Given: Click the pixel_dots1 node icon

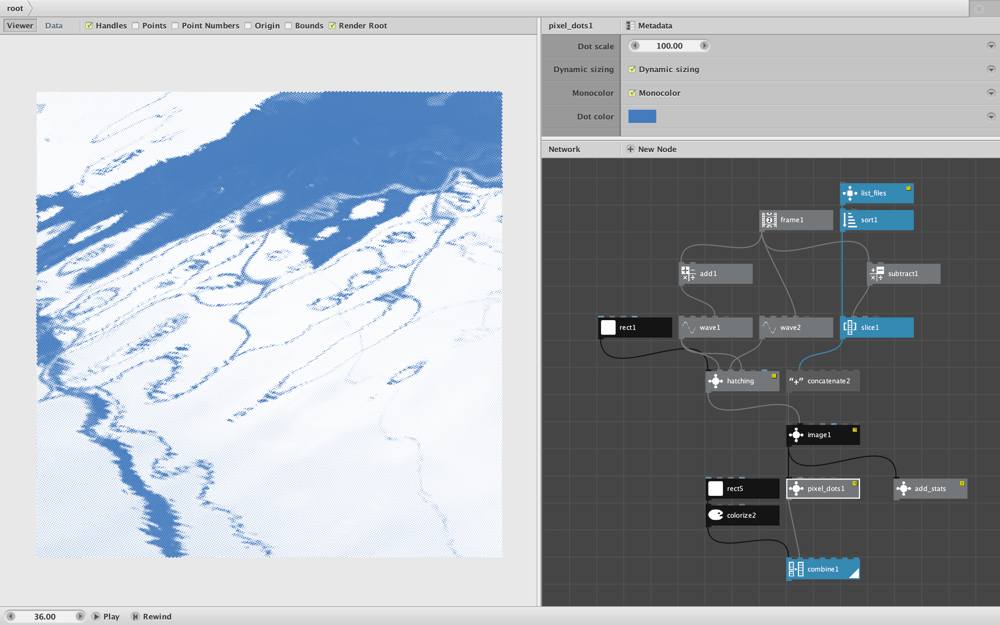Looking at the screenshot, I should pyautogui.click(x=796, y=489).
